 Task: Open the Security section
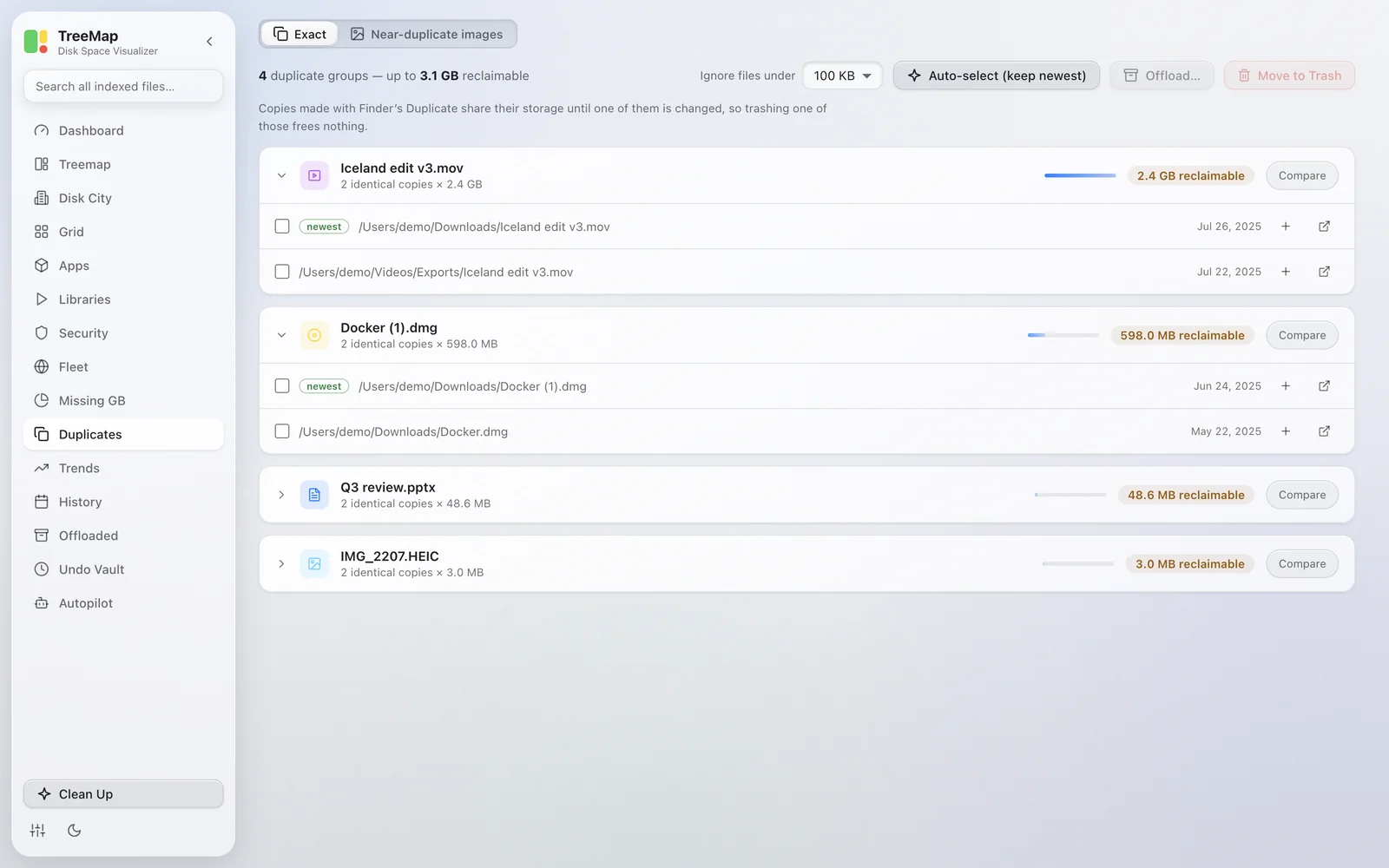pyautogui.click(x=123, y=333)
